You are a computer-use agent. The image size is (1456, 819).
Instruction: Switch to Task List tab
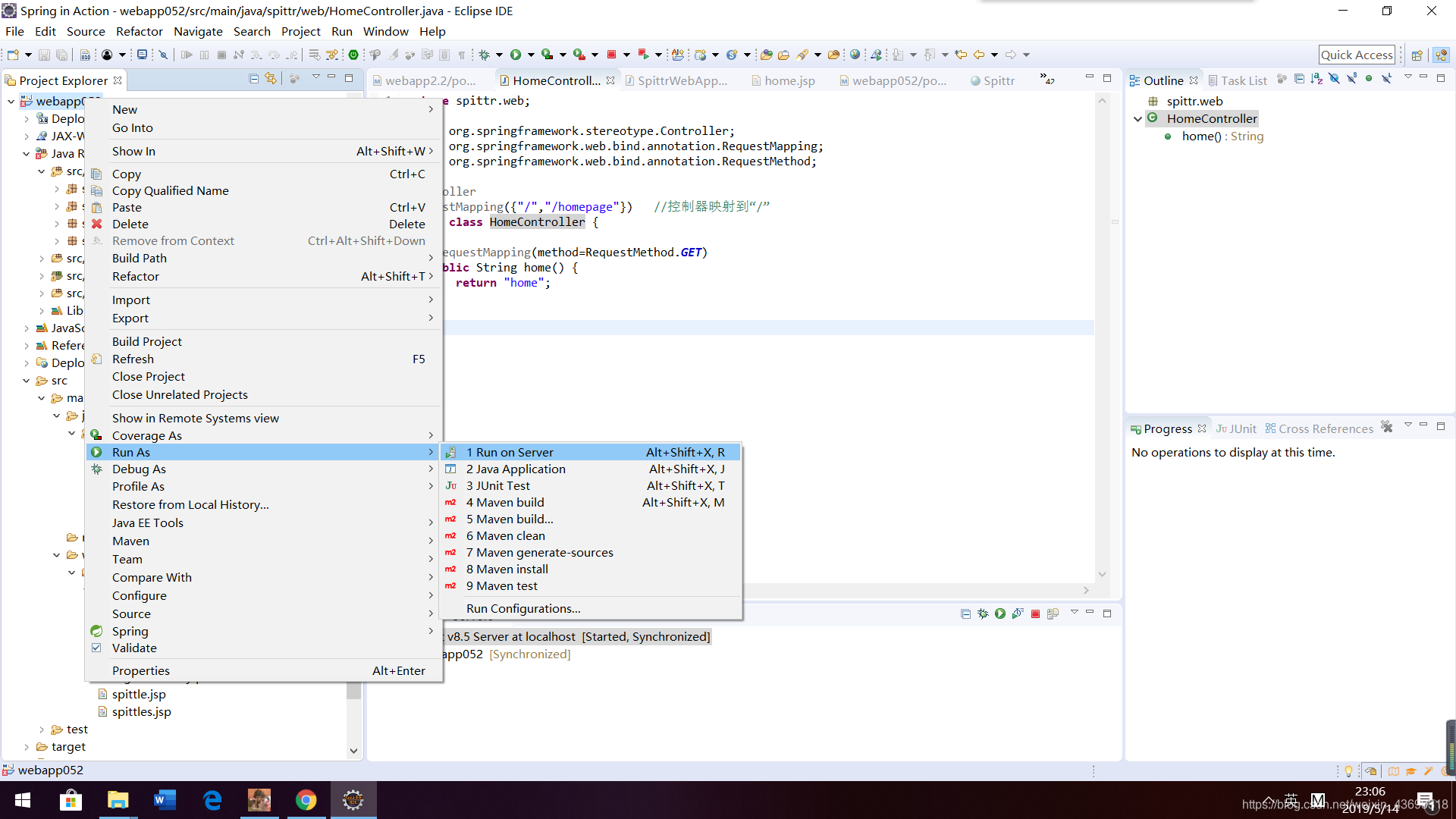[1238, 80]
